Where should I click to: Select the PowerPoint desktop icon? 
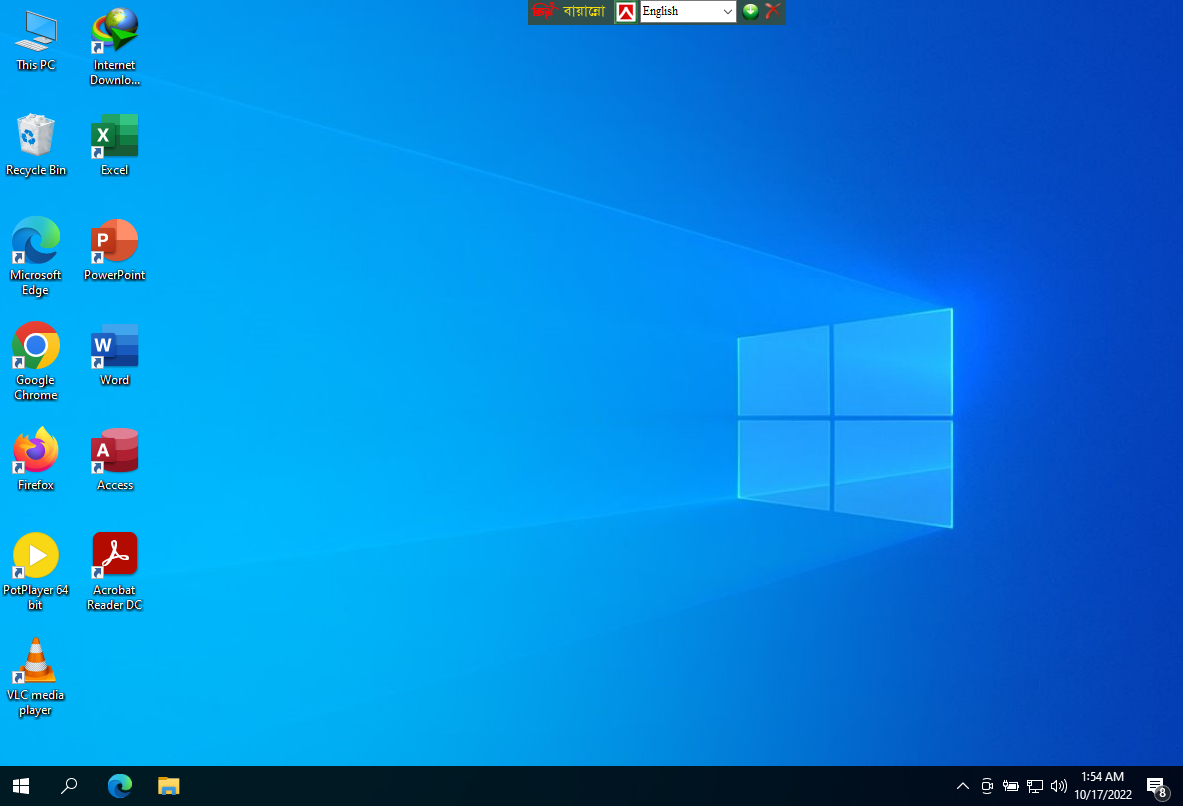pos(114,242)
